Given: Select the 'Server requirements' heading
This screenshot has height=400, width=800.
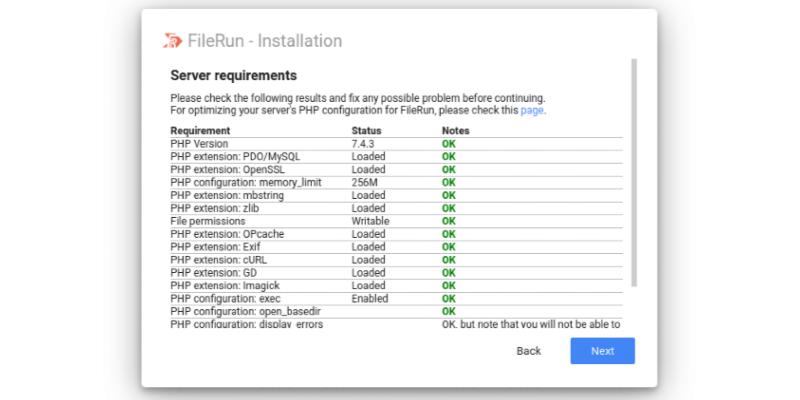Looking at the screenshot, I should click(233, 75).
